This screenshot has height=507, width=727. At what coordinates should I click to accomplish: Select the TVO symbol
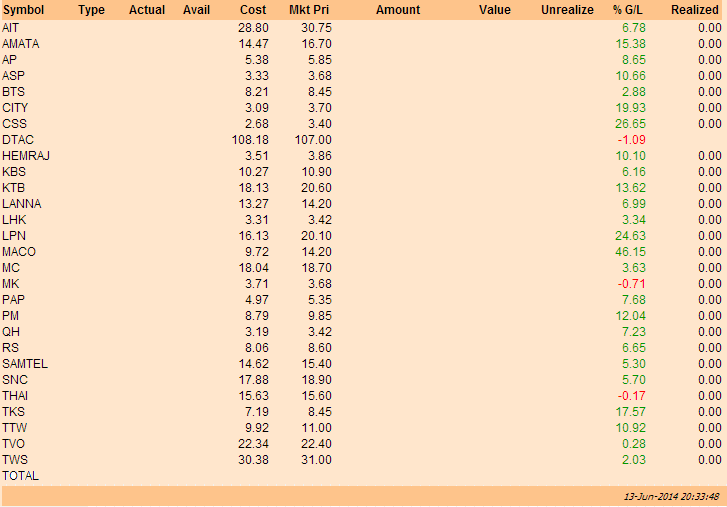pyautogui.click(x=13, y=444)
